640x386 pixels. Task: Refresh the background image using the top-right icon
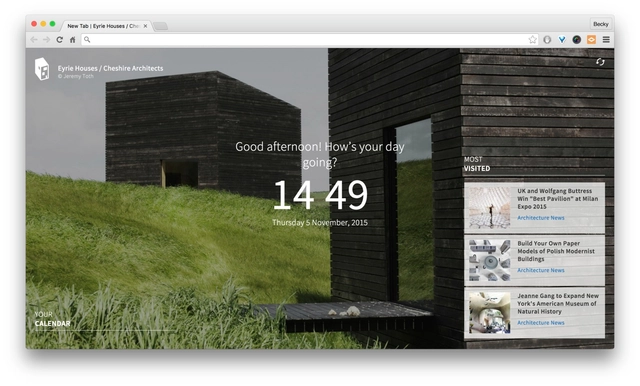coord(600,62)
